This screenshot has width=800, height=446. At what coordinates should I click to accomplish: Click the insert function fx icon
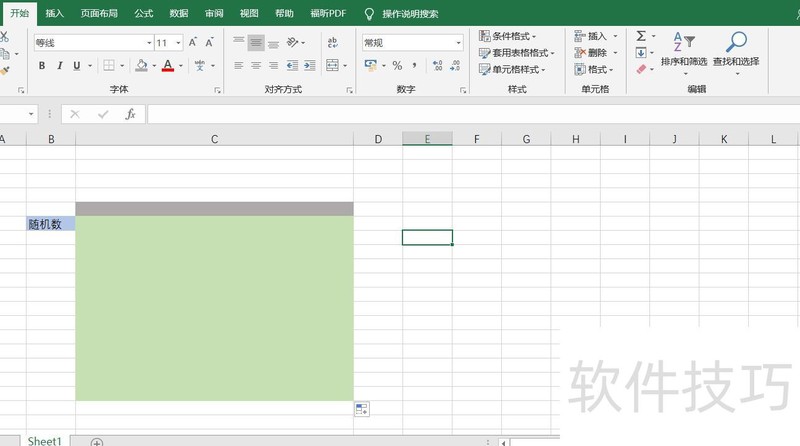tap(131, 114)
